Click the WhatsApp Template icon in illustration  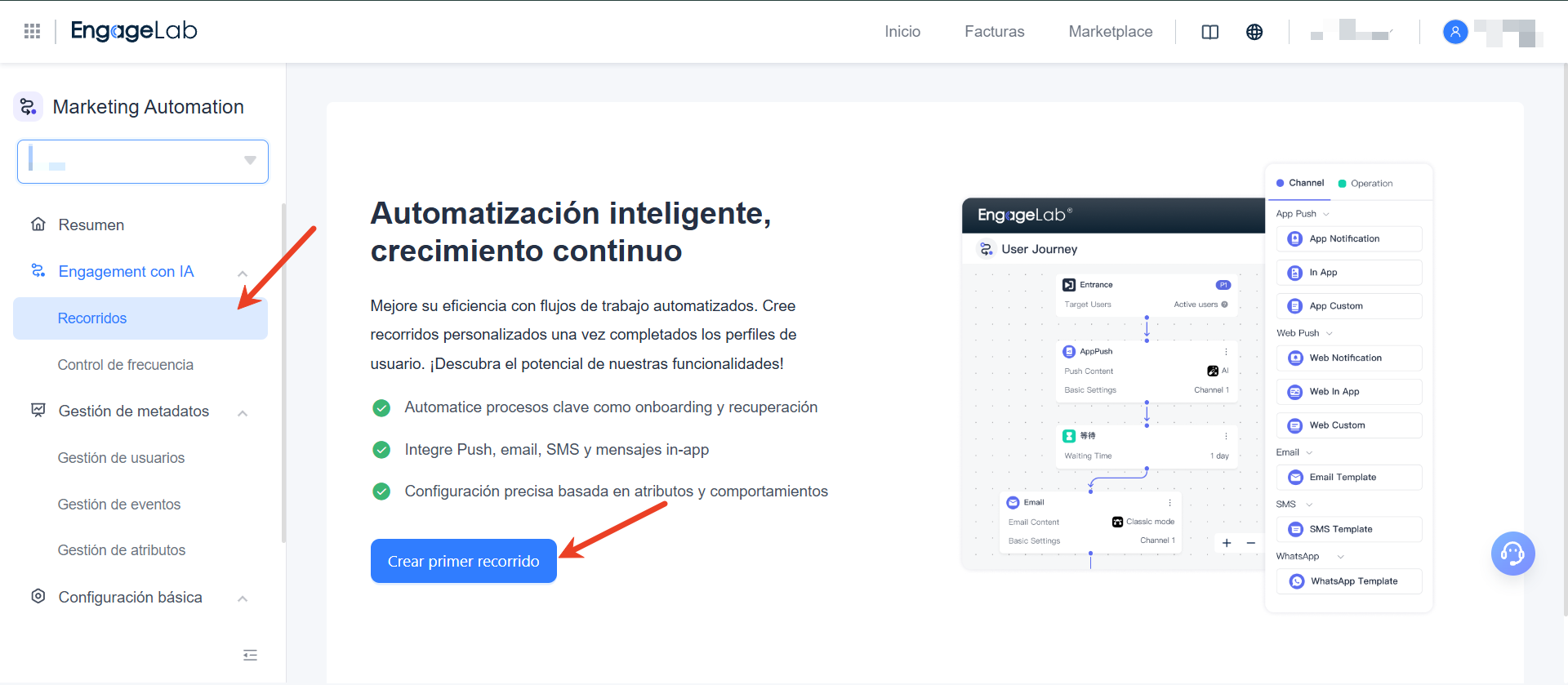pyautogui.click(x=1297, y=581)
